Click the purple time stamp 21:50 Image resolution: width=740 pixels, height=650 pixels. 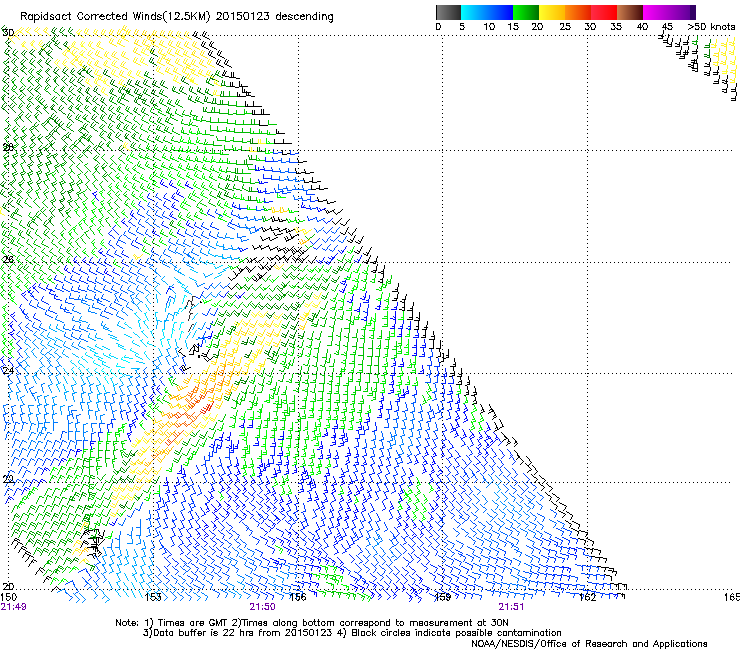(x=262, y=607)
